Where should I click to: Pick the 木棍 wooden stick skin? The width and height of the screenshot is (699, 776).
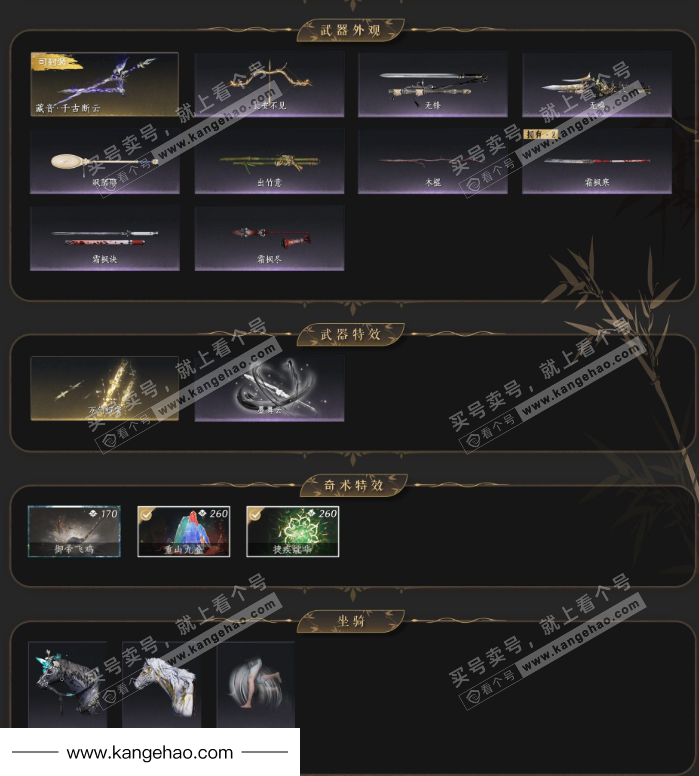433,161
